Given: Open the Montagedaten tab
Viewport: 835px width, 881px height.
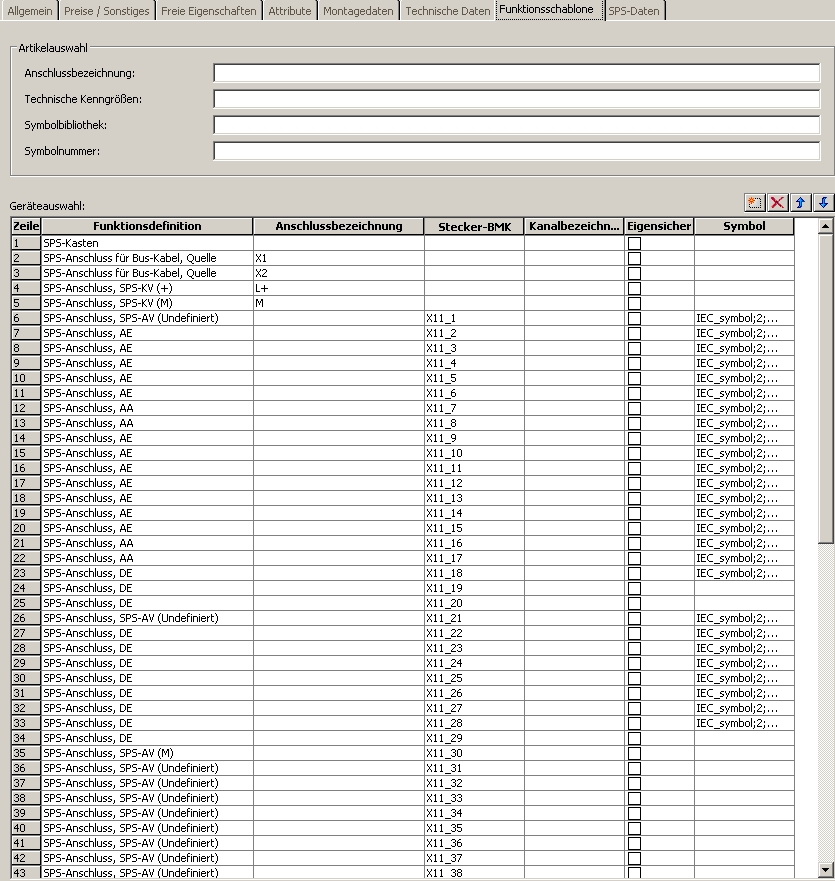Looking at the screenshot, I should pos(358,11).
